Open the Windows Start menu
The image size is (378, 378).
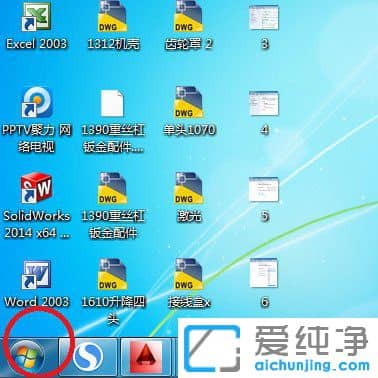27,358
